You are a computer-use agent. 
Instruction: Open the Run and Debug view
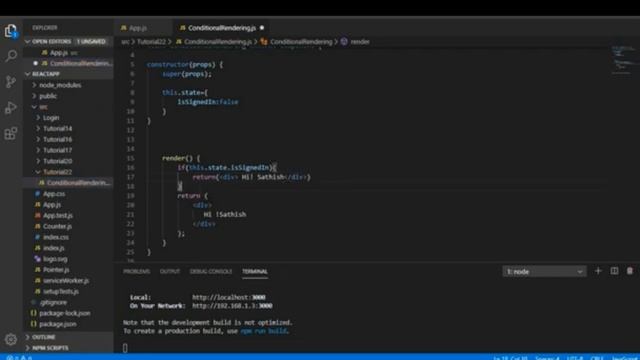11,108
